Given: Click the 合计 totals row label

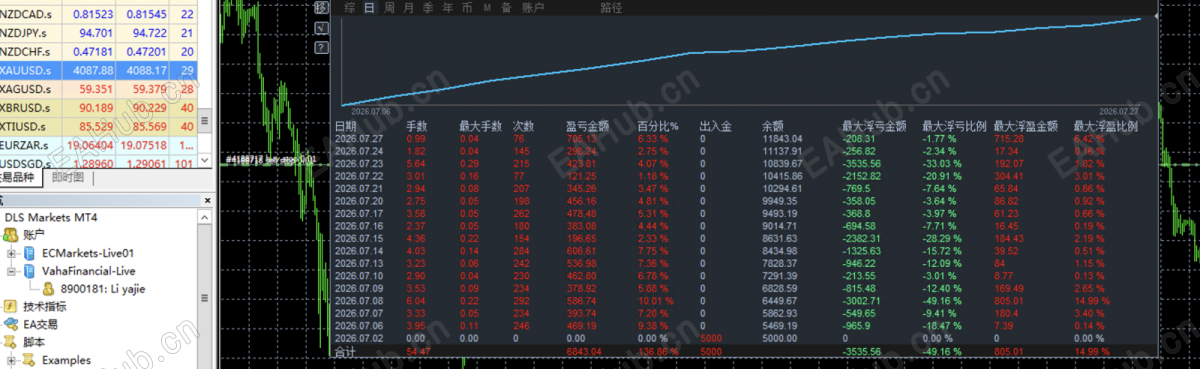Looking at the screenshot, I should 345,353.
